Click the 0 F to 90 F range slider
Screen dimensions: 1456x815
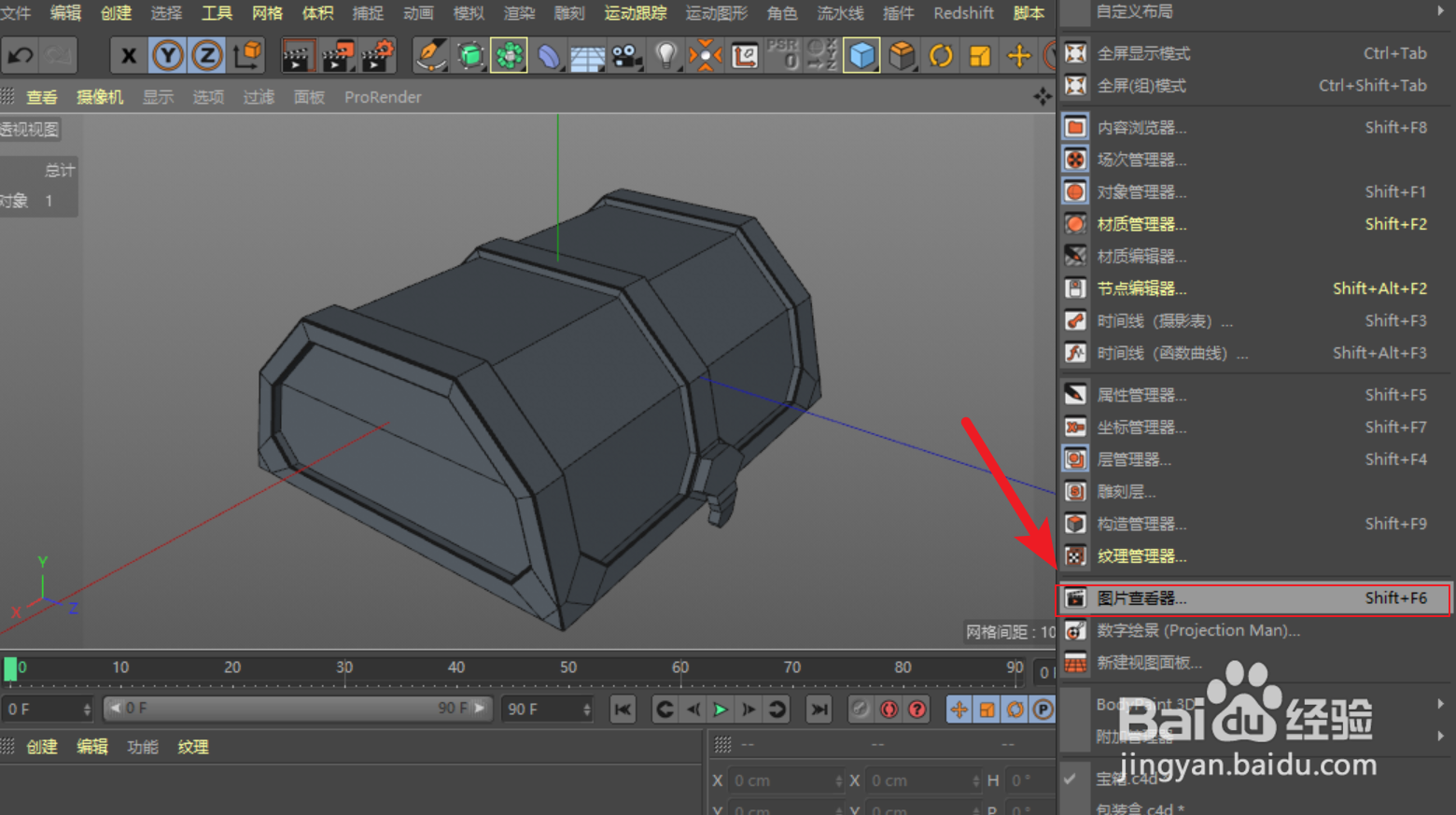tap(296, 709)
